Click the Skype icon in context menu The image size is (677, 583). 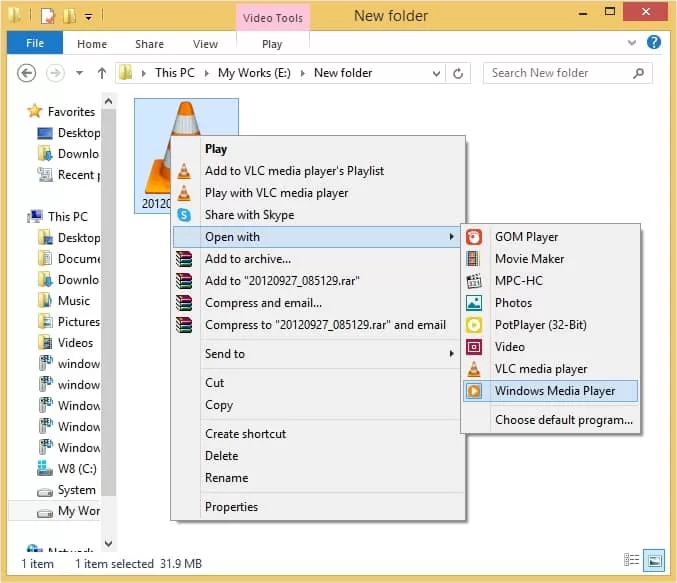pyautogui.click(x=184, y=215)
